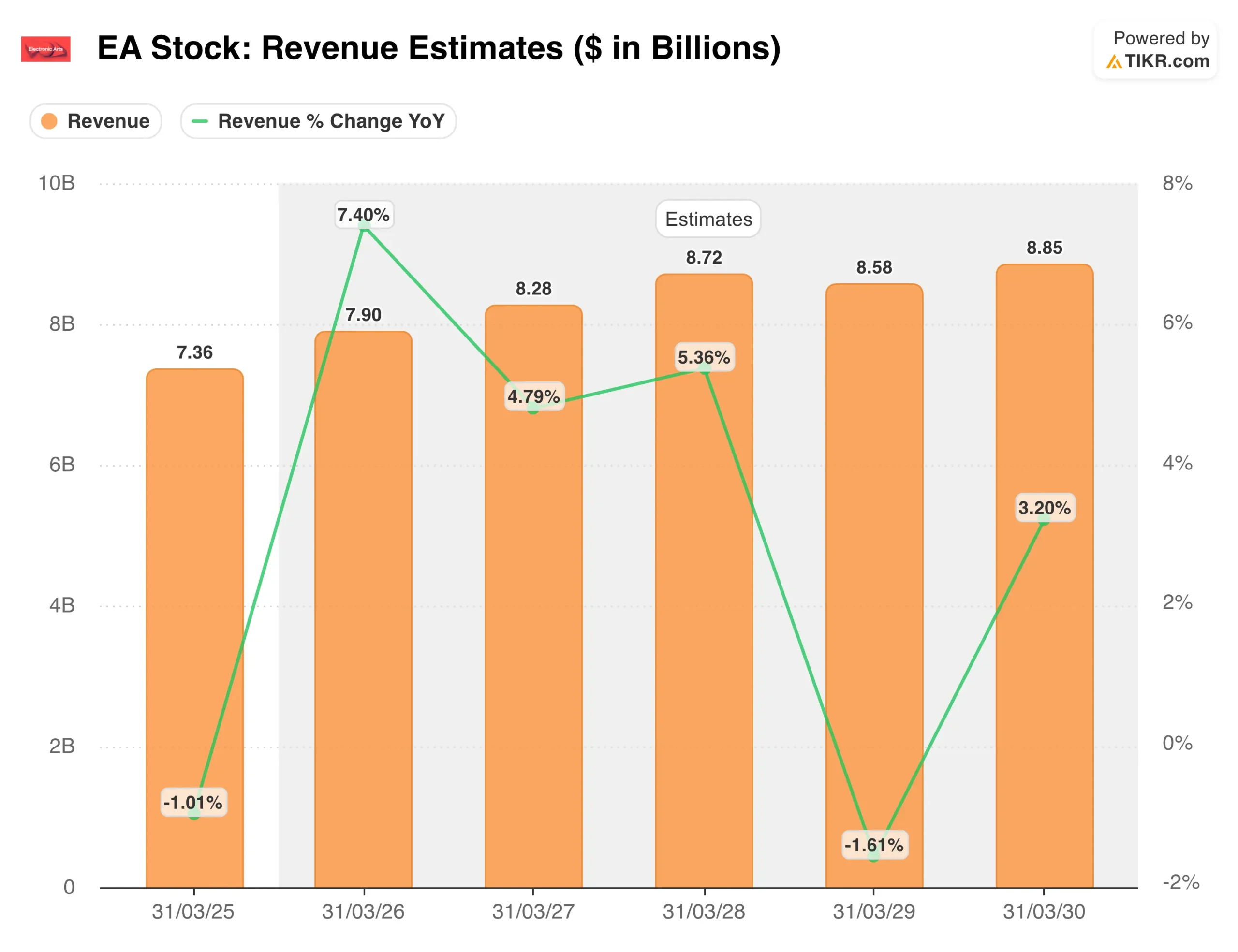Screen dimensions: 1238x952
Task: Click the Electronic Arts logo icon
Action: pos(46,49)
